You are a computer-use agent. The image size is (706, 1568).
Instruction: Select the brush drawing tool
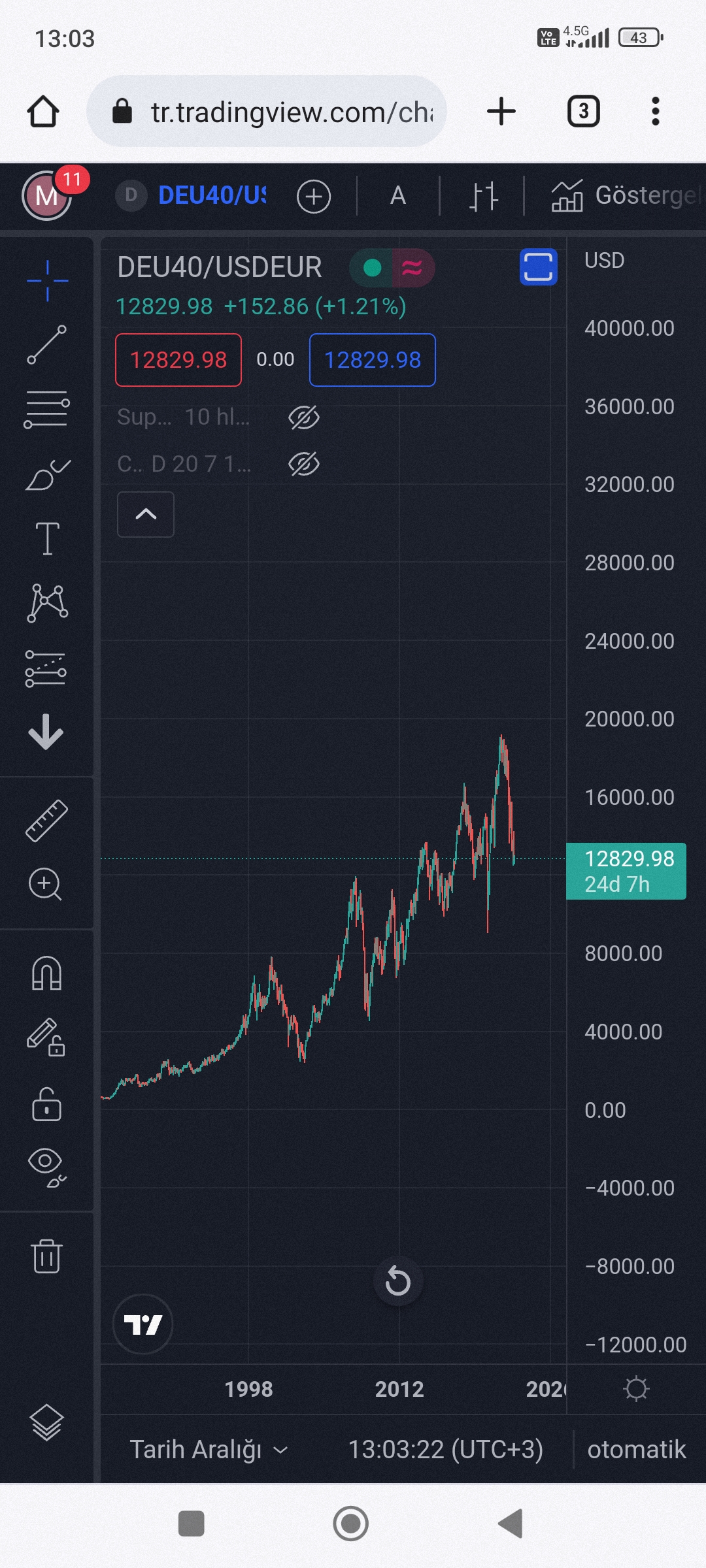pos(47,475)
